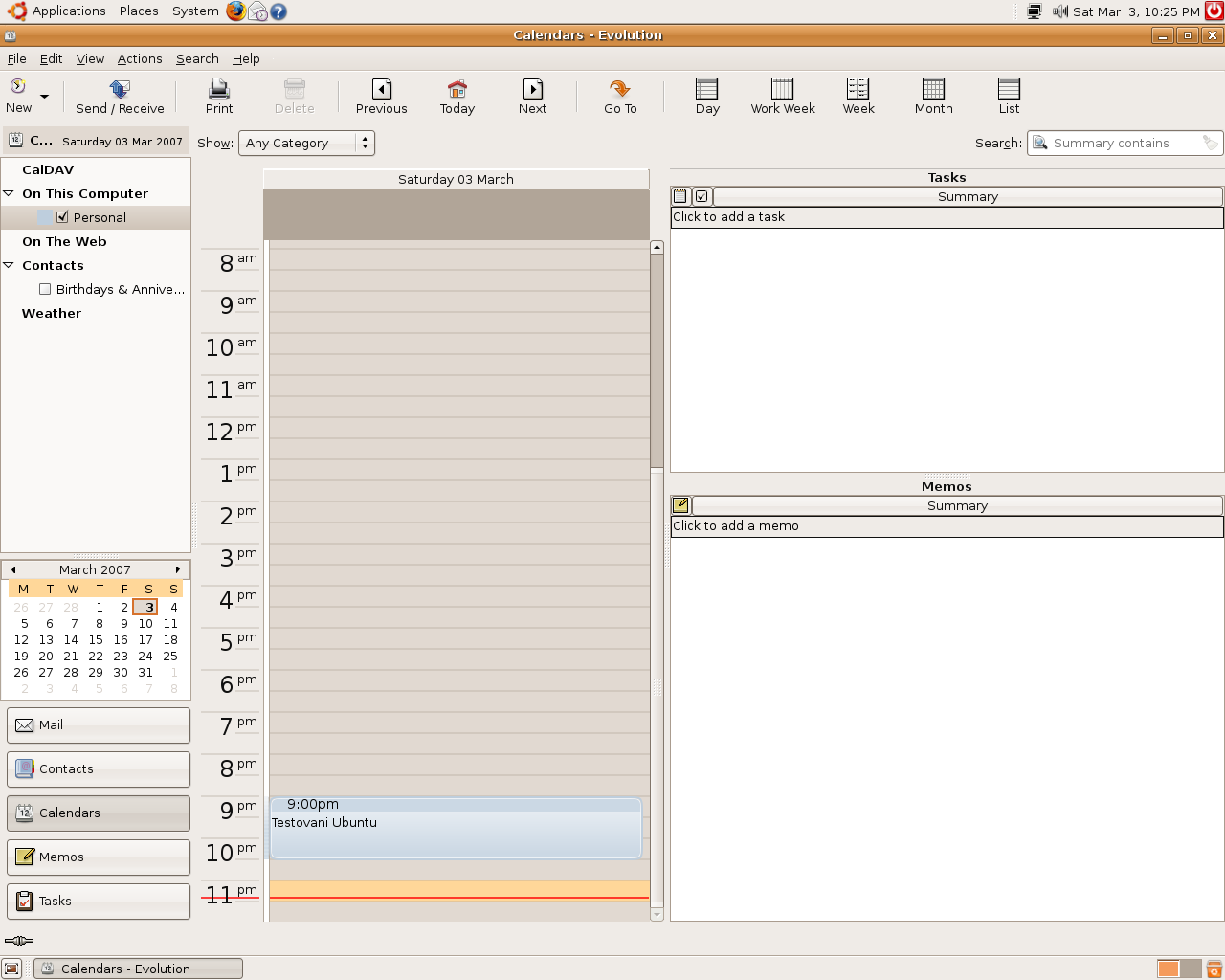The height and width of the screenshot is (980, 1225).
Task: Click the Summary contains search field
Action: [1125, 143]
